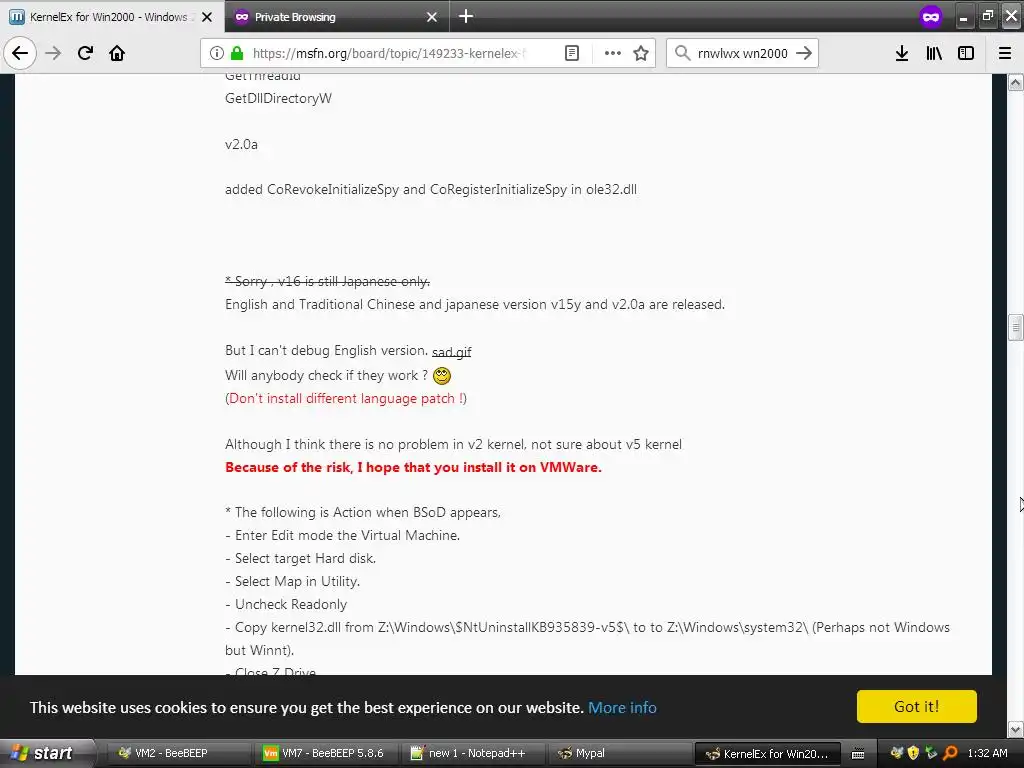Click the 'v2.0a' version heading

[x=241, y=144]
